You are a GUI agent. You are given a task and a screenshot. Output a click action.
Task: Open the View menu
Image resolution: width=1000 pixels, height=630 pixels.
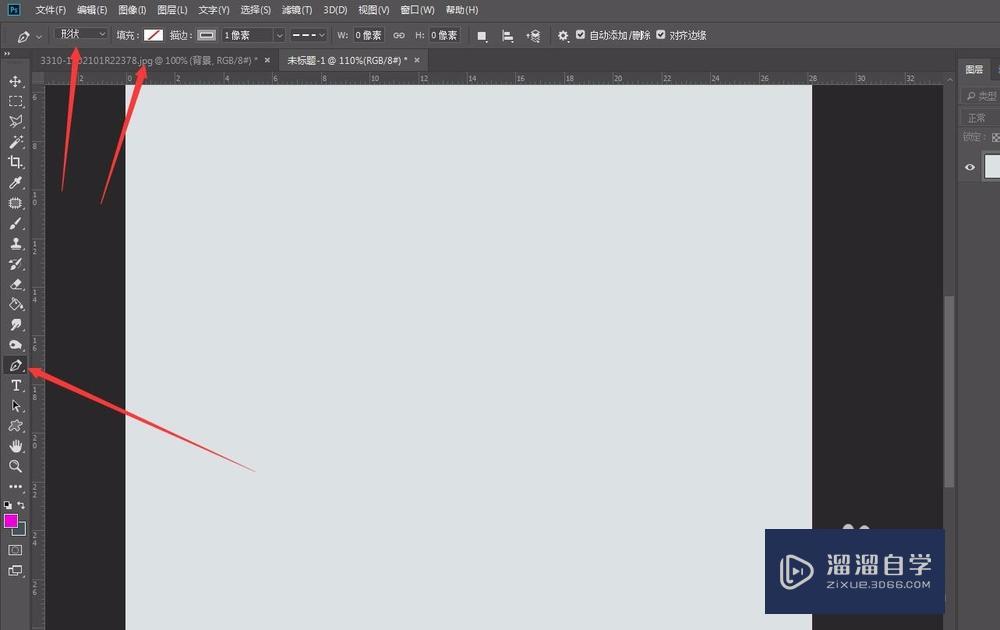click(x=373, y=10)
